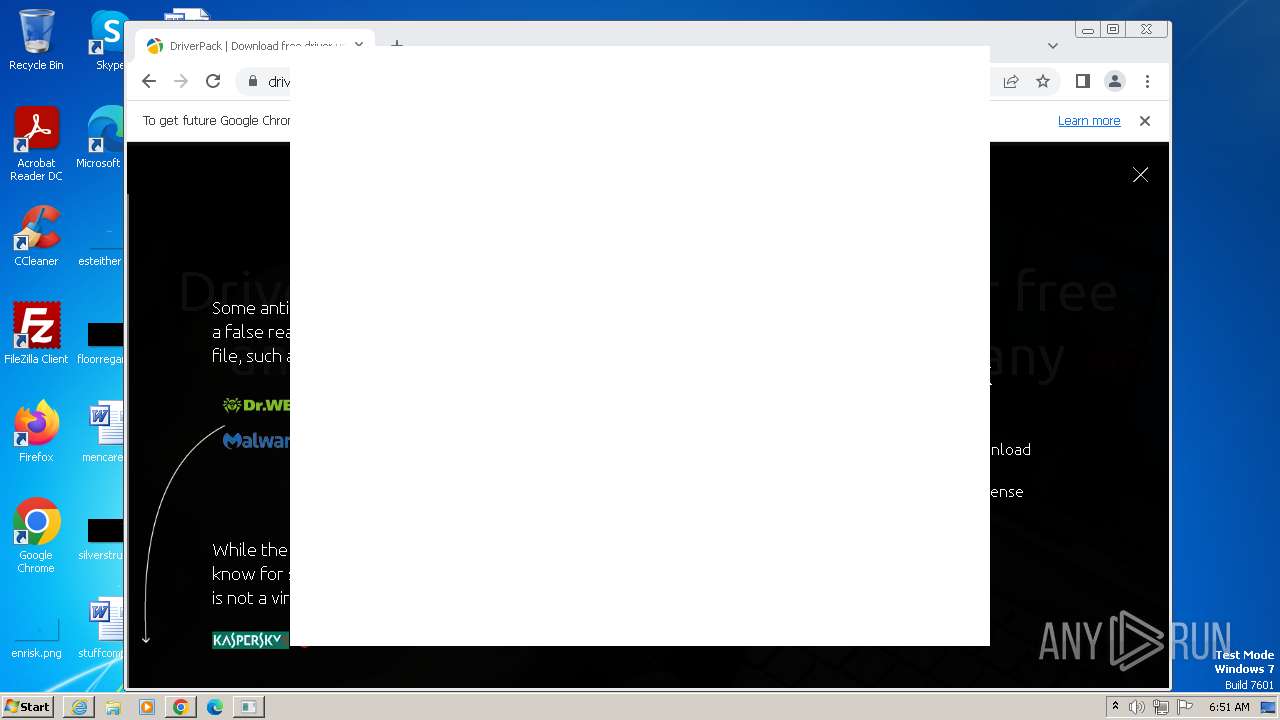Select the silverstru desktop file
The width and height of the screenshot is (1280, 720).
tap(102, 538)
